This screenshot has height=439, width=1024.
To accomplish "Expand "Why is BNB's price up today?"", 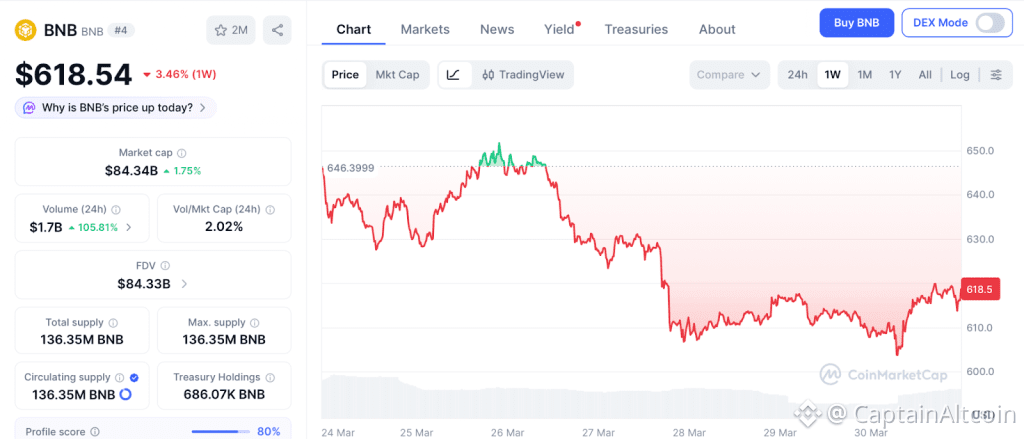I will [x=116, y=107].
